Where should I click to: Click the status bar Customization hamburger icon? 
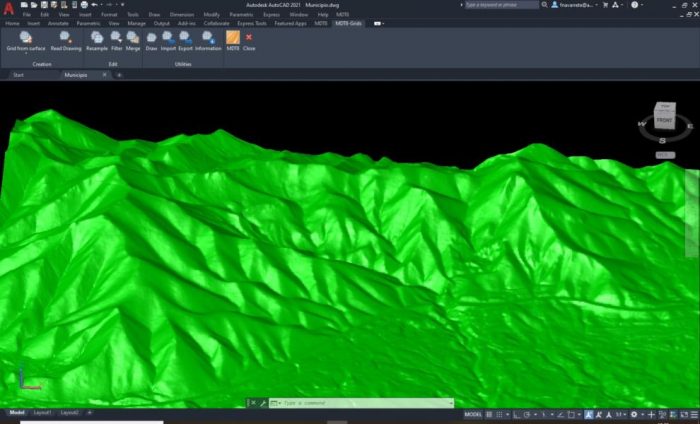(x=694, y=415)
